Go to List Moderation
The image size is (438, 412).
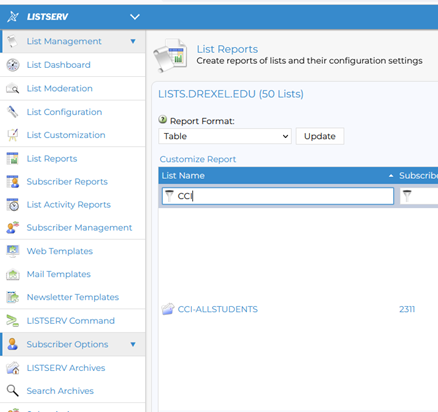tap(60, 88)
